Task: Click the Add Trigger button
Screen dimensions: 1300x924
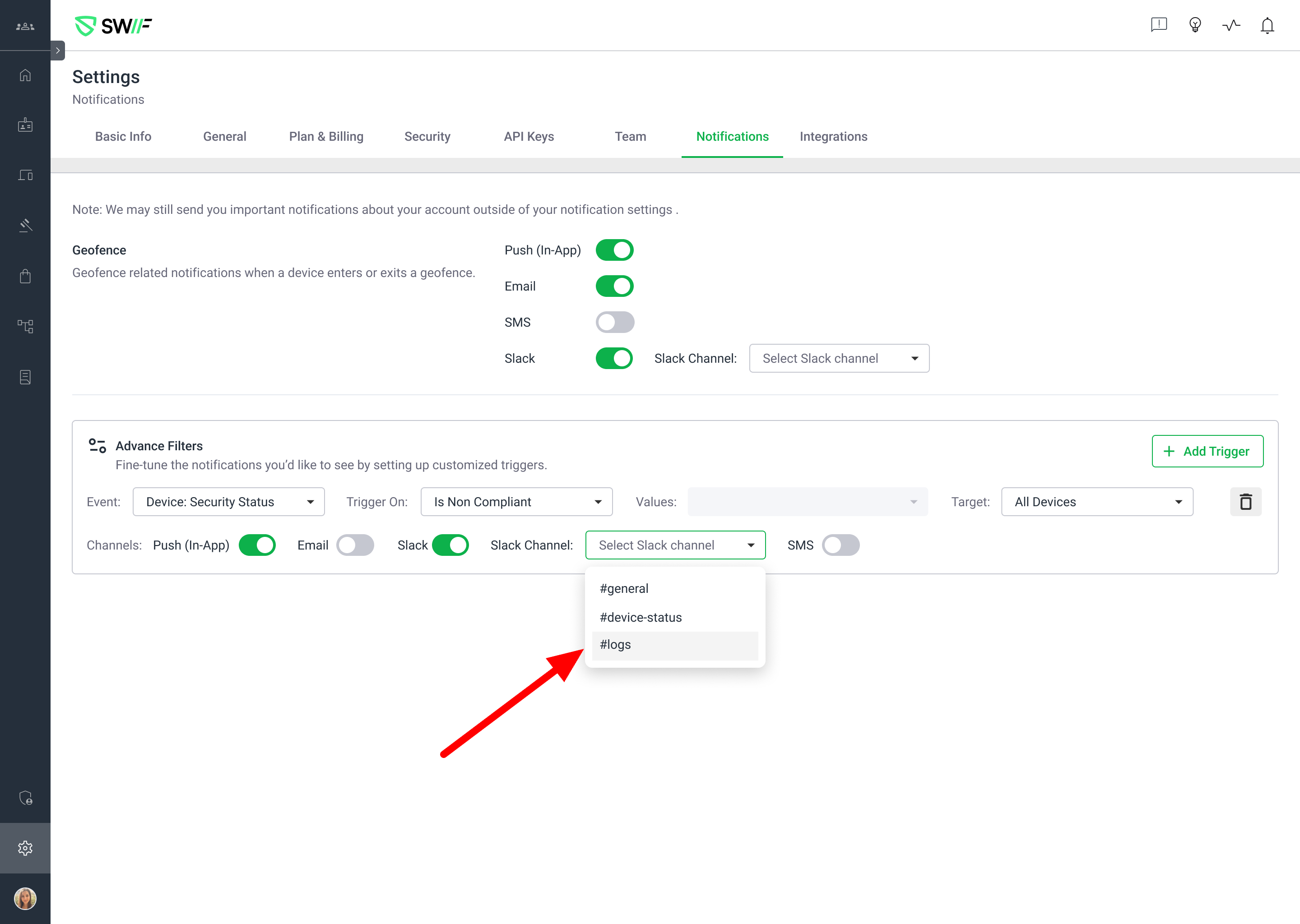Action: click(x=1207, y=451)
